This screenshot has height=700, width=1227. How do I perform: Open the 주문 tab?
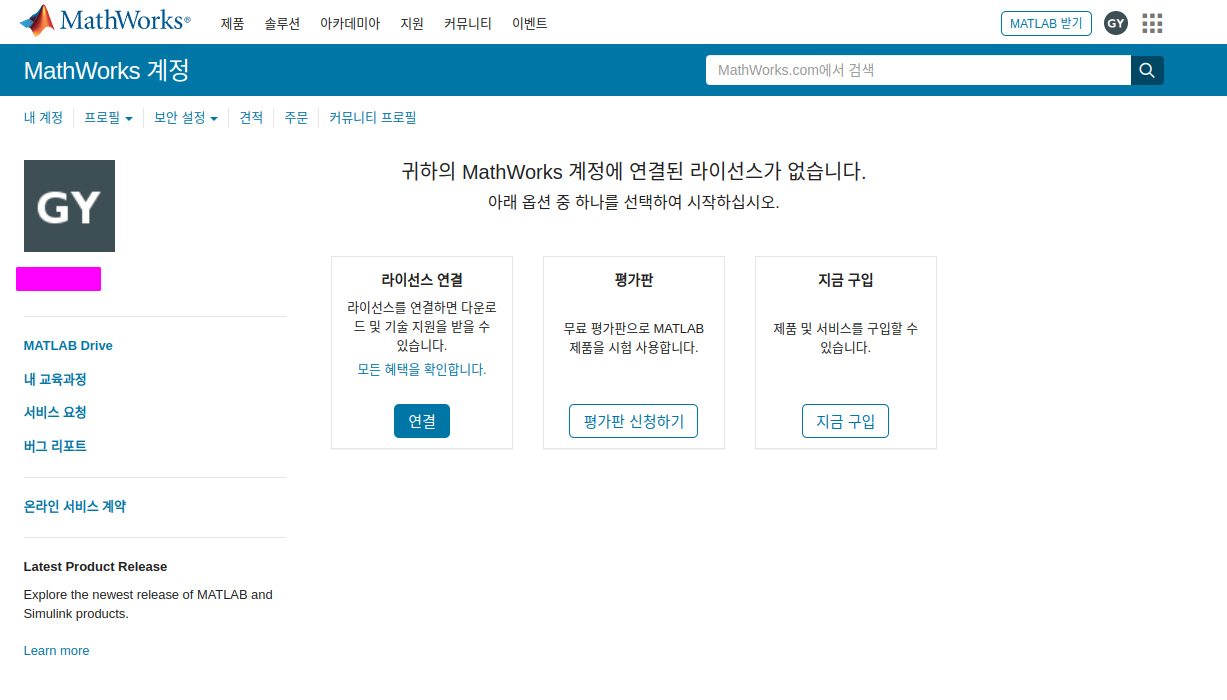coord(296,118)
